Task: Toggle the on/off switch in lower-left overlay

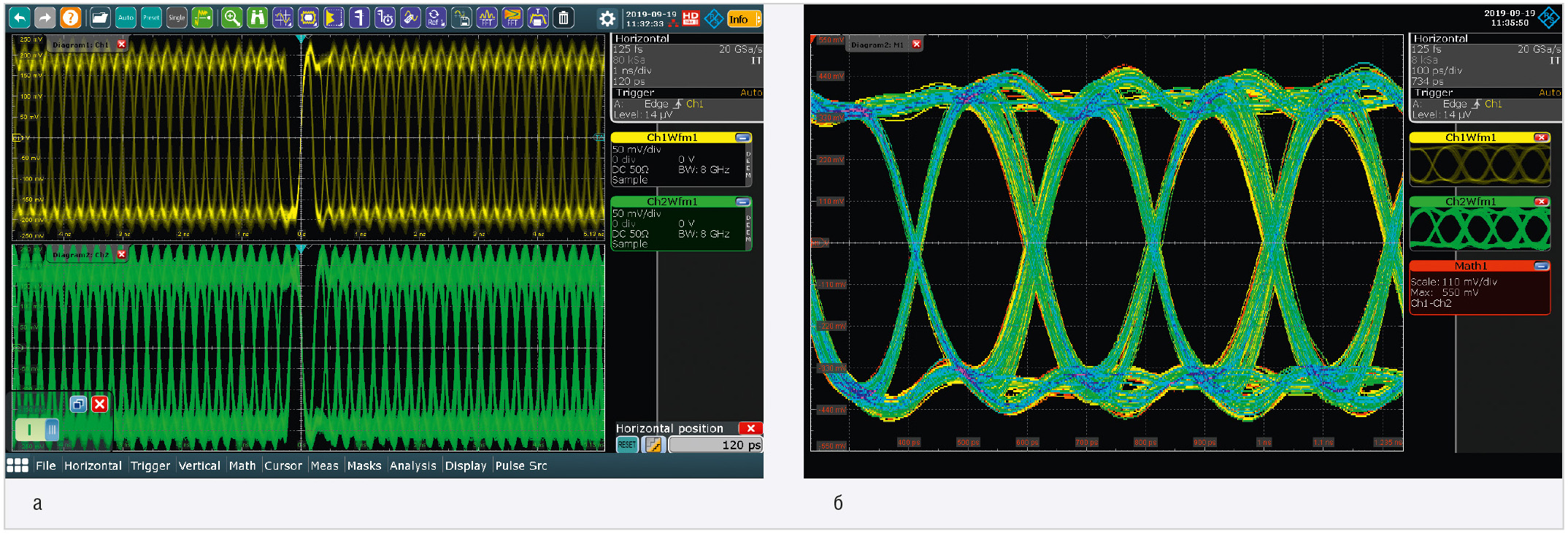Action: point(38,430)
